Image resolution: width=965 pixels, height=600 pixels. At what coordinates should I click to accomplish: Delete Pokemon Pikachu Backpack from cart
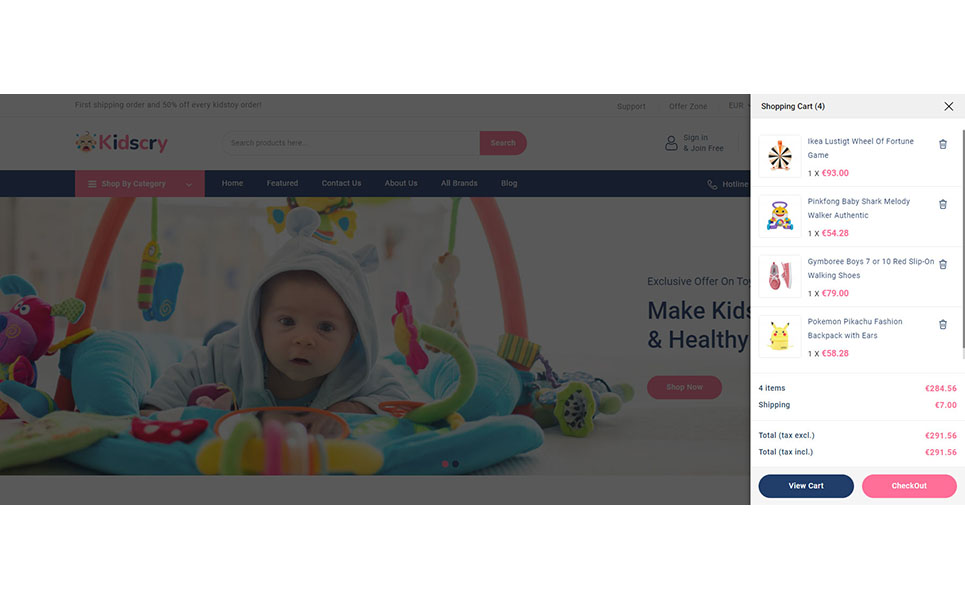pos(942,324)
